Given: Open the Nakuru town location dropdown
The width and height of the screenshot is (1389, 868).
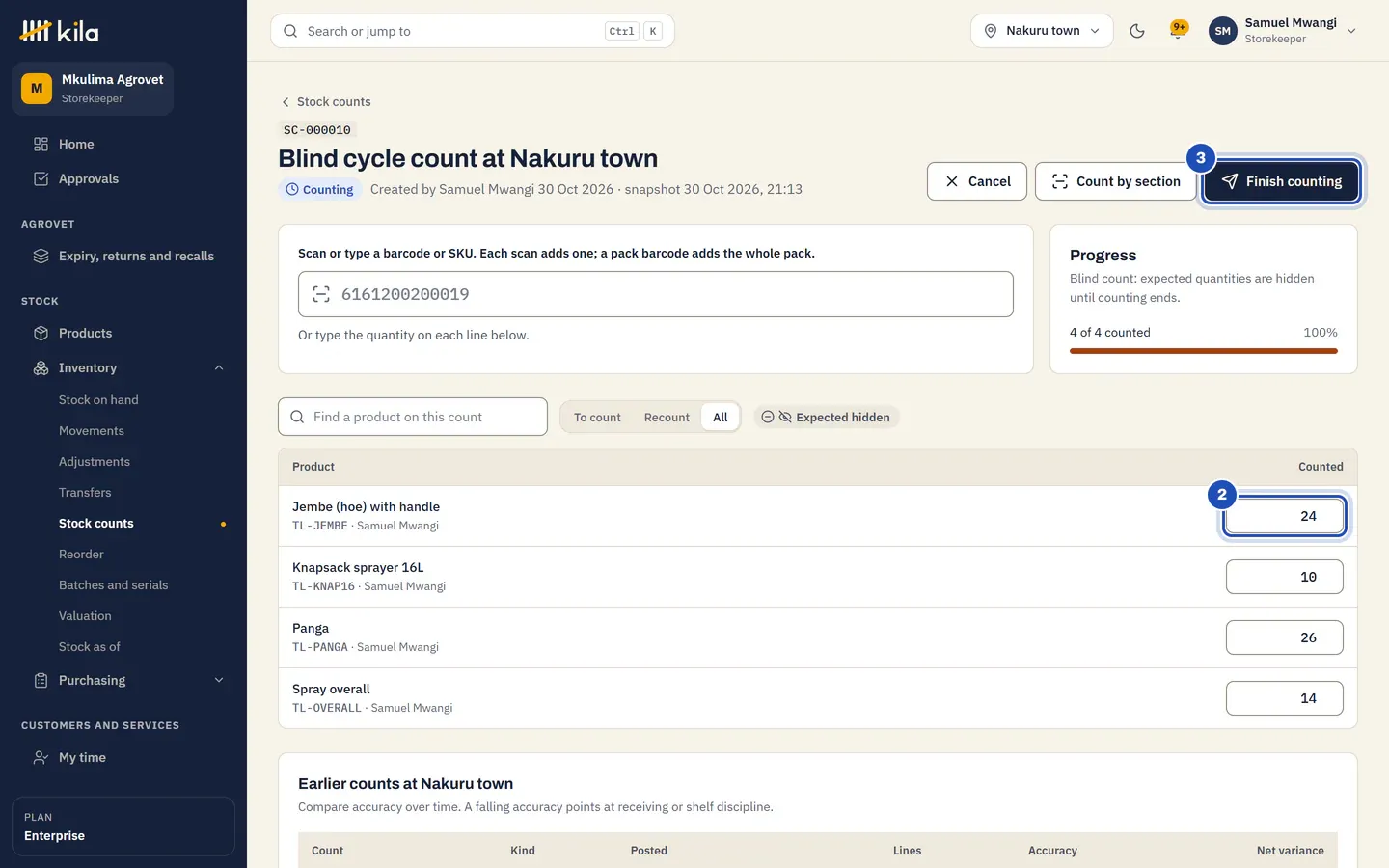Looking at the screenshot, I should pyautogui.click(x=1042, y=31).
